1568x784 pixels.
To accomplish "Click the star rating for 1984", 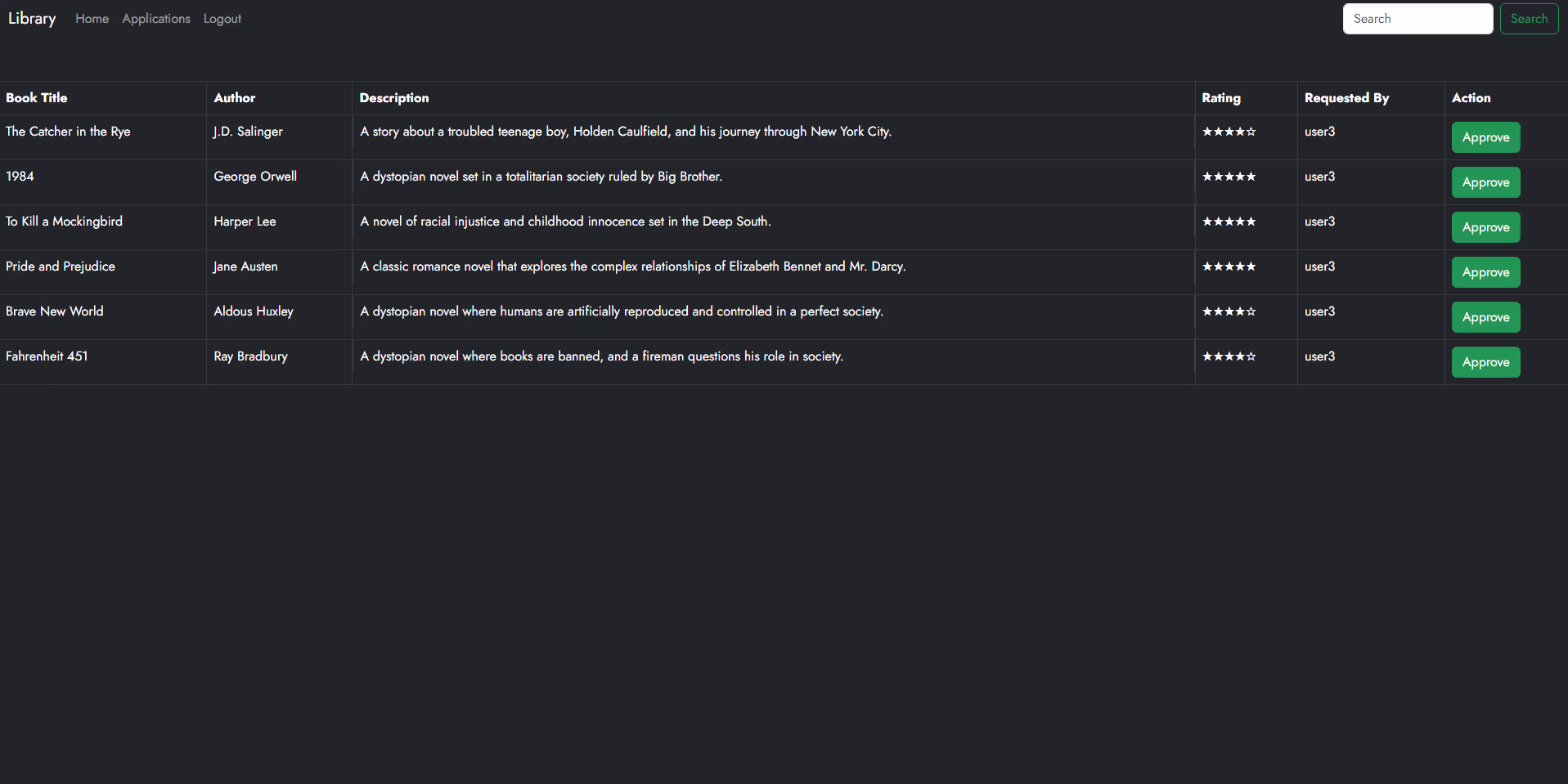I will 1229,177.
